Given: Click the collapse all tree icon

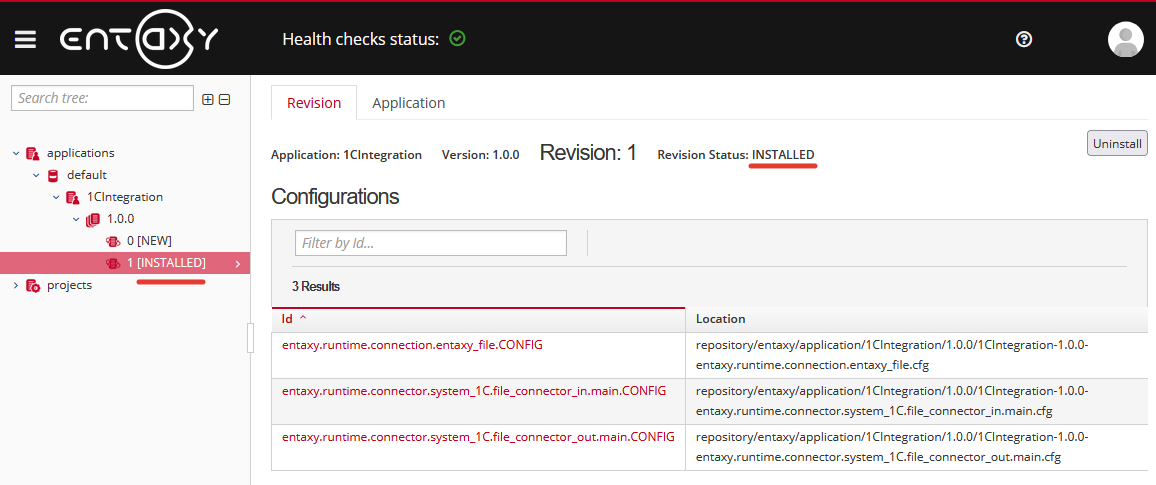Looking at the screenshot, I should [x=224, y=99].
